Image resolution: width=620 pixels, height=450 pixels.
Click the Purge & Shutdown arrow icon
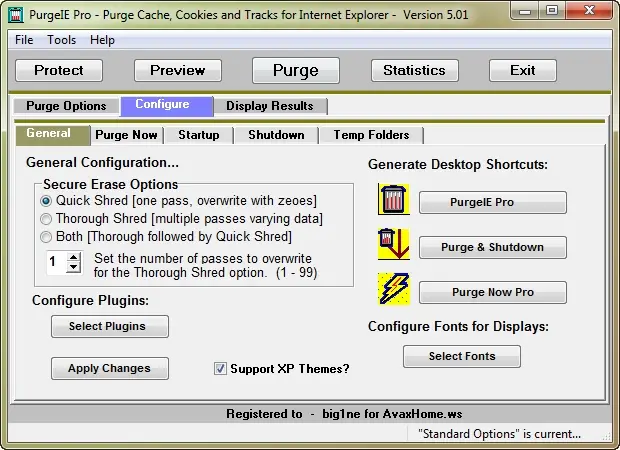coord(393,244)
